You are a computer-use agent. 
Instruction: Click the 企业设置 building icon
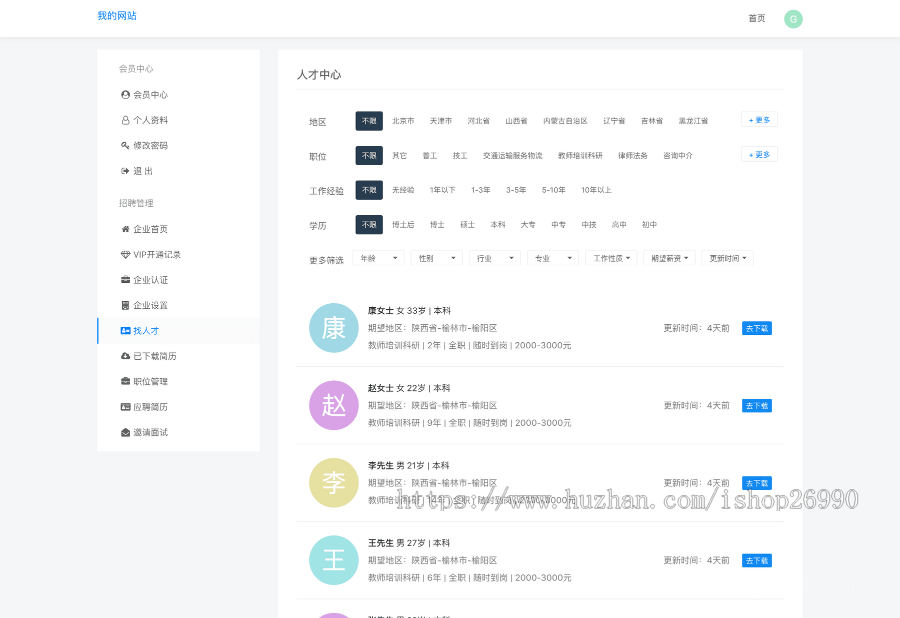pyautogui.click(x=125, y=305)
